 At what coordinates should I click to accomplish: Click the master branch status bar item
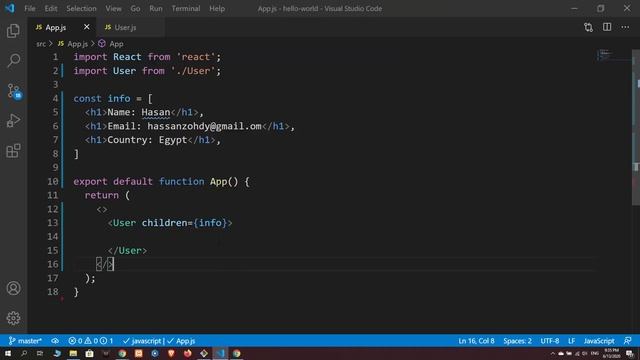(x=25, y=341)
